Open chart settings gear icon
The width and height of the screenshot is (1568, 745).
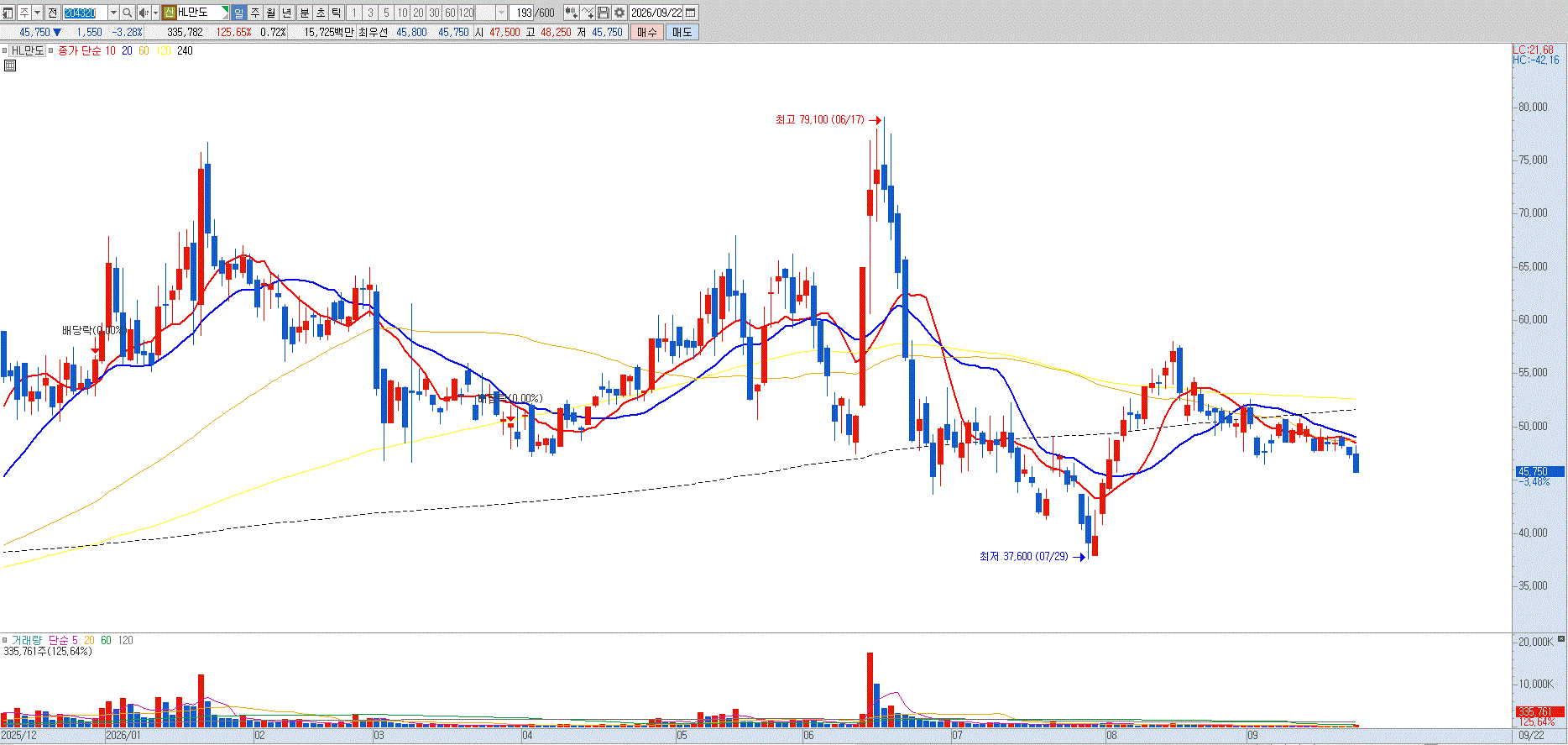coord(619,13)
